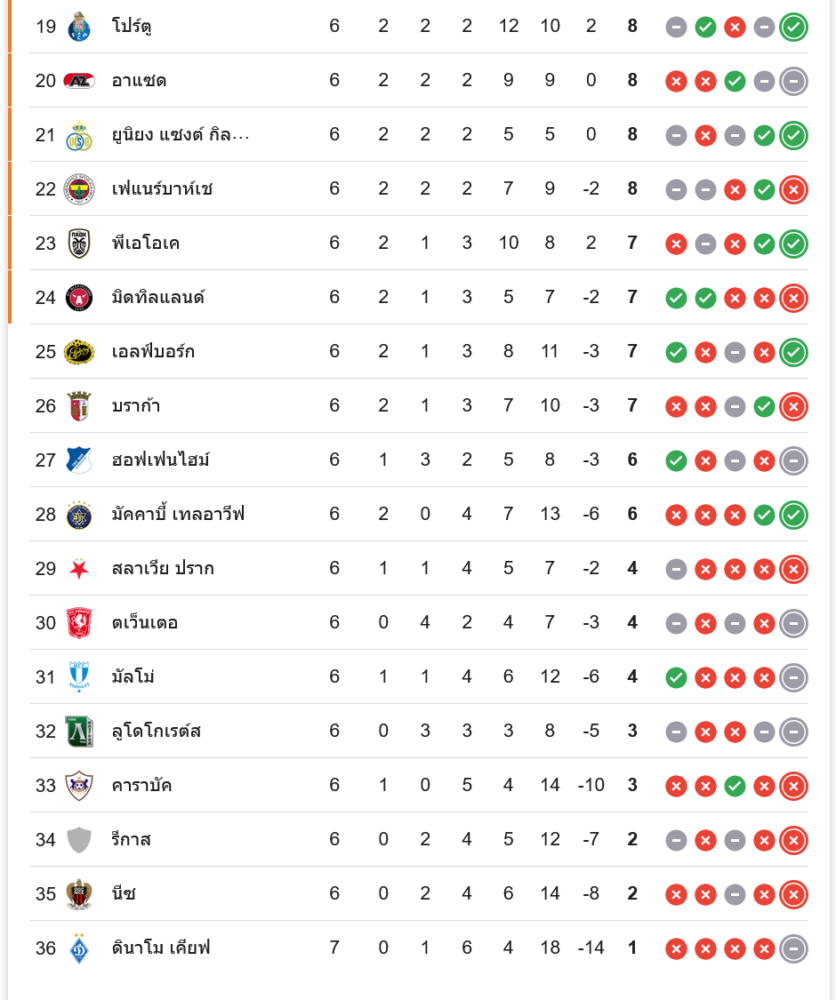Click the Elfsborg yellow club logo
This screenshot has width=836, height=1000.
click(x=79, y=351)
